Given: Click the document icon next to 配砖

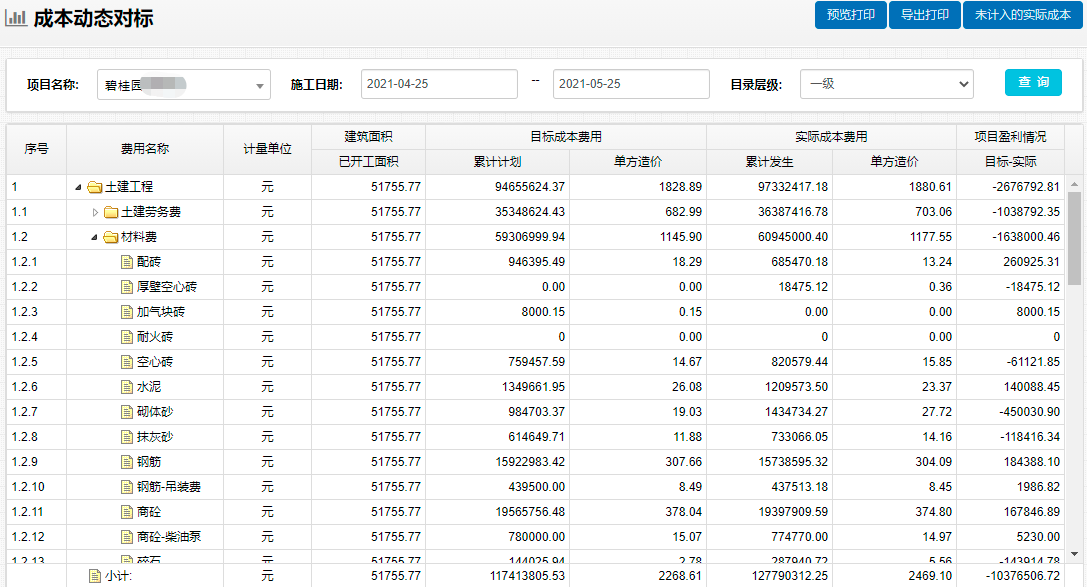Looking at the screenshot, I should pyautogui.click(x=127, y=262).
